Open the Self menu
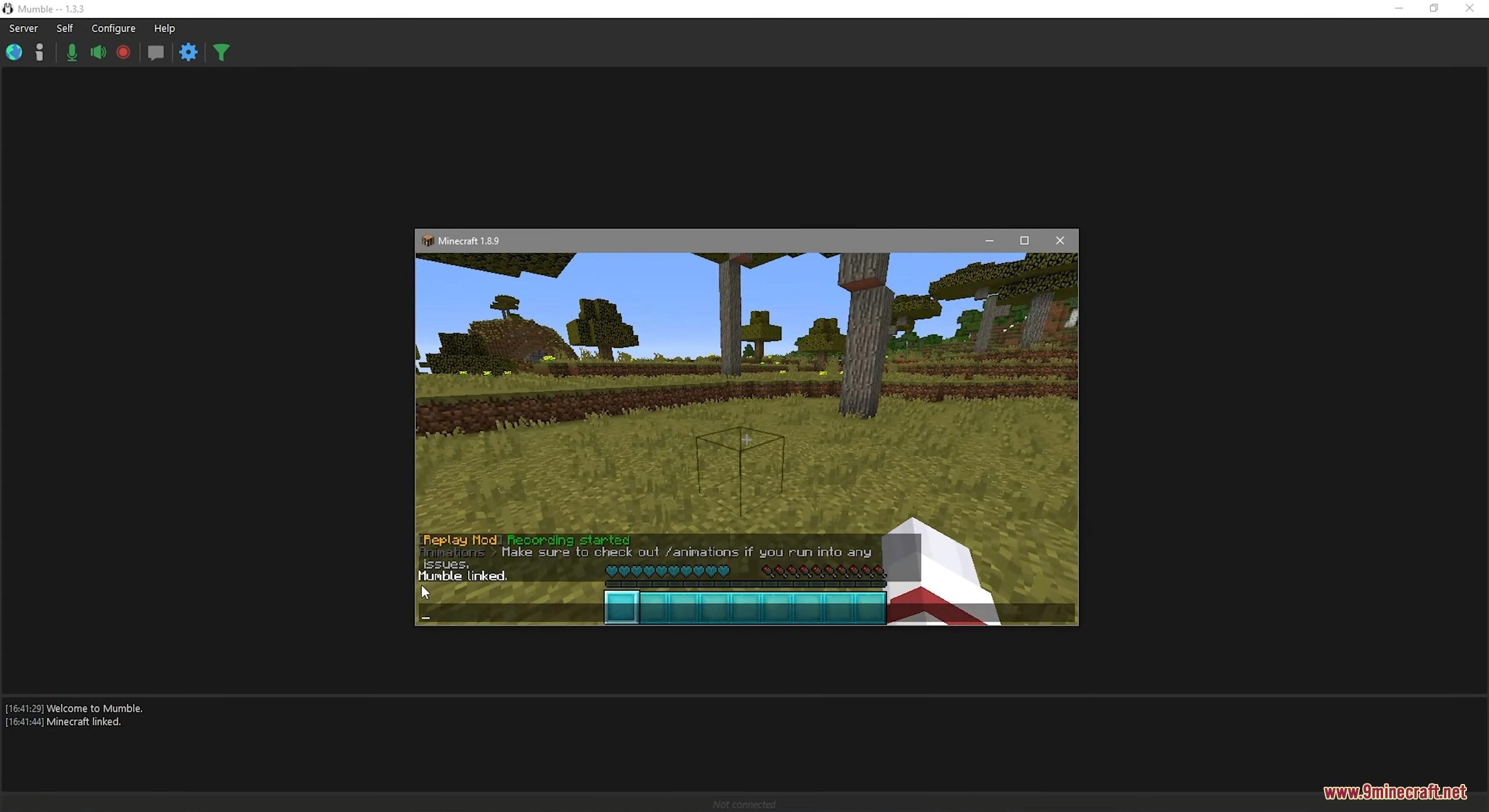The width and height of the screenshot is (1489, 812). pyautogui.click(x=65, y=28)
